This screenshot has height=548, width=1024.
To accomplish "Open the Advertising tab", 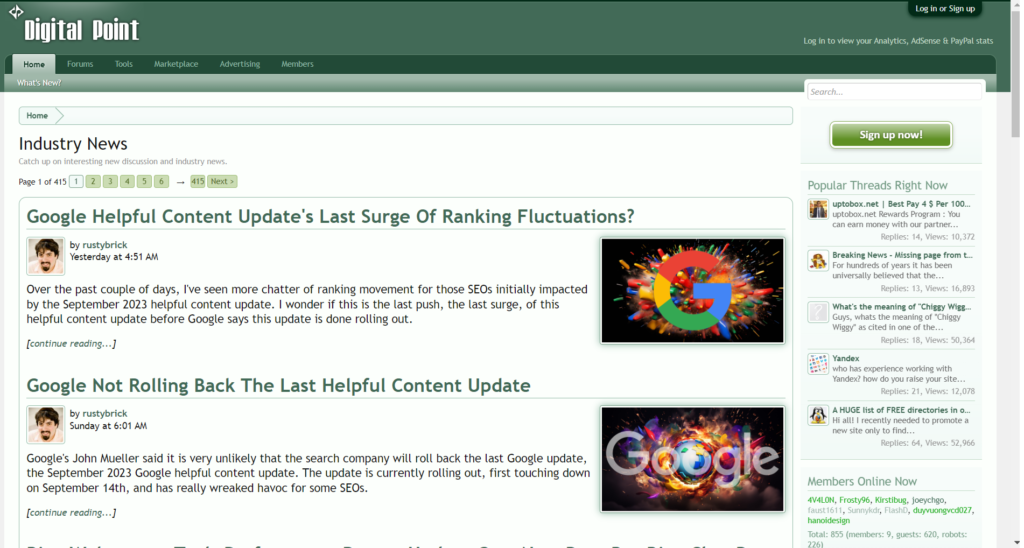I will pyautogui.click(x=240, y=64).
